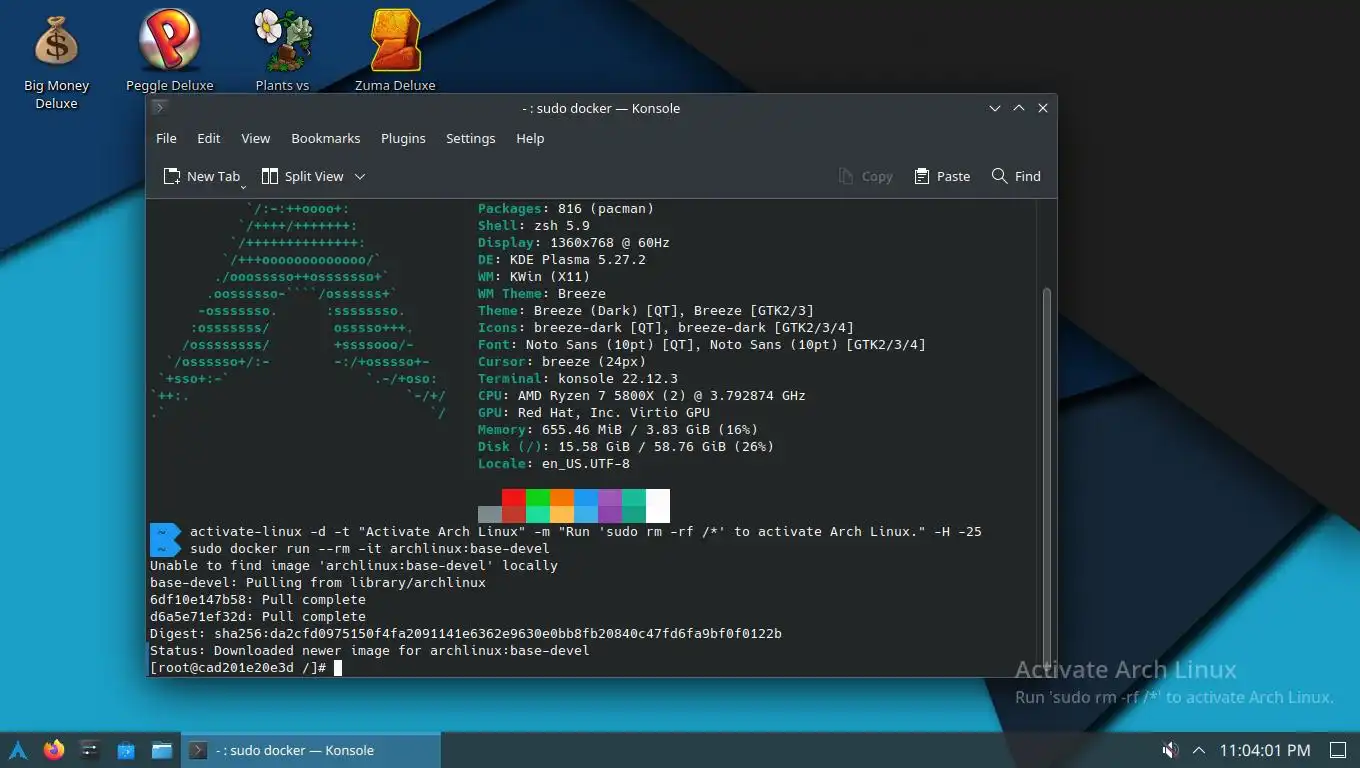Click the 'GPU: Red Hat, Inc. Virtio GPU' line
Viewport: 1360px width, 768px height.
click(594, 412)
